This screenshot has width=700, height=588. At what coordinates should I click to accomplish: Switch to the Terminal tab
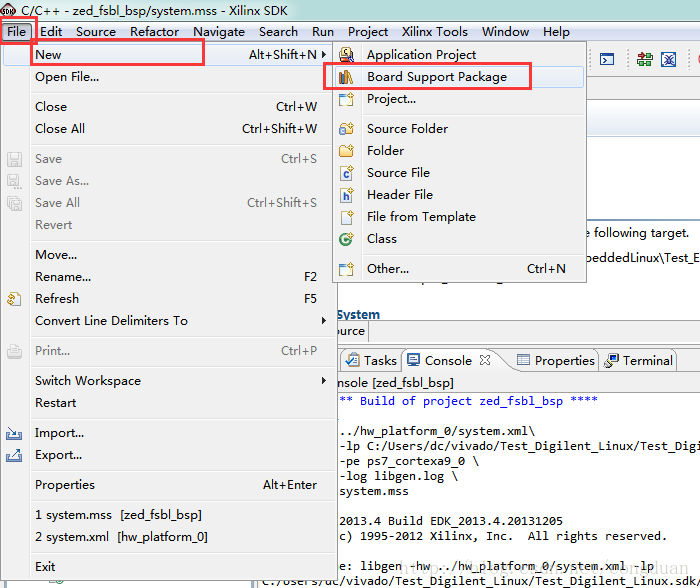point(638,360)
